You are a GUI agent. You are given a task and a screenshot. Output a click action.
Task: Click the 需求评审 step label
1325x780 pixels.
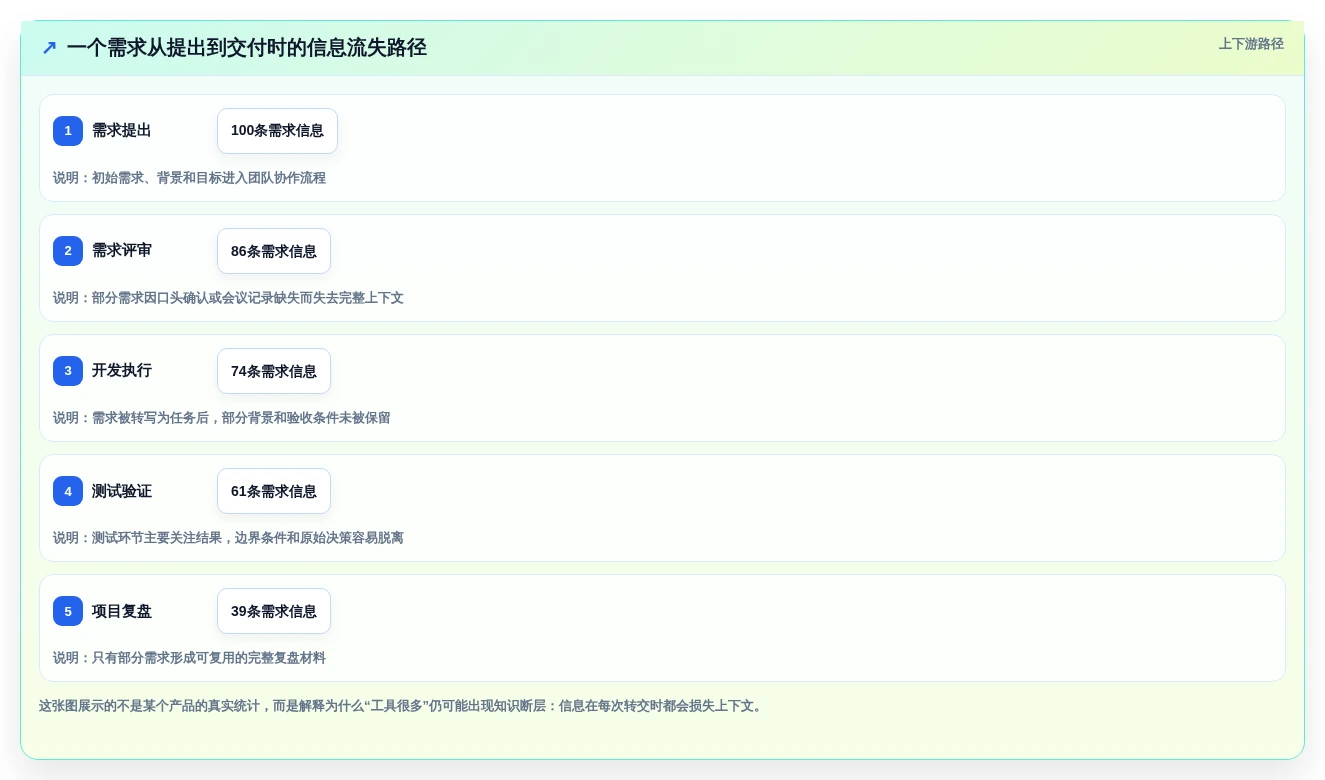click(x=122, y=251)
